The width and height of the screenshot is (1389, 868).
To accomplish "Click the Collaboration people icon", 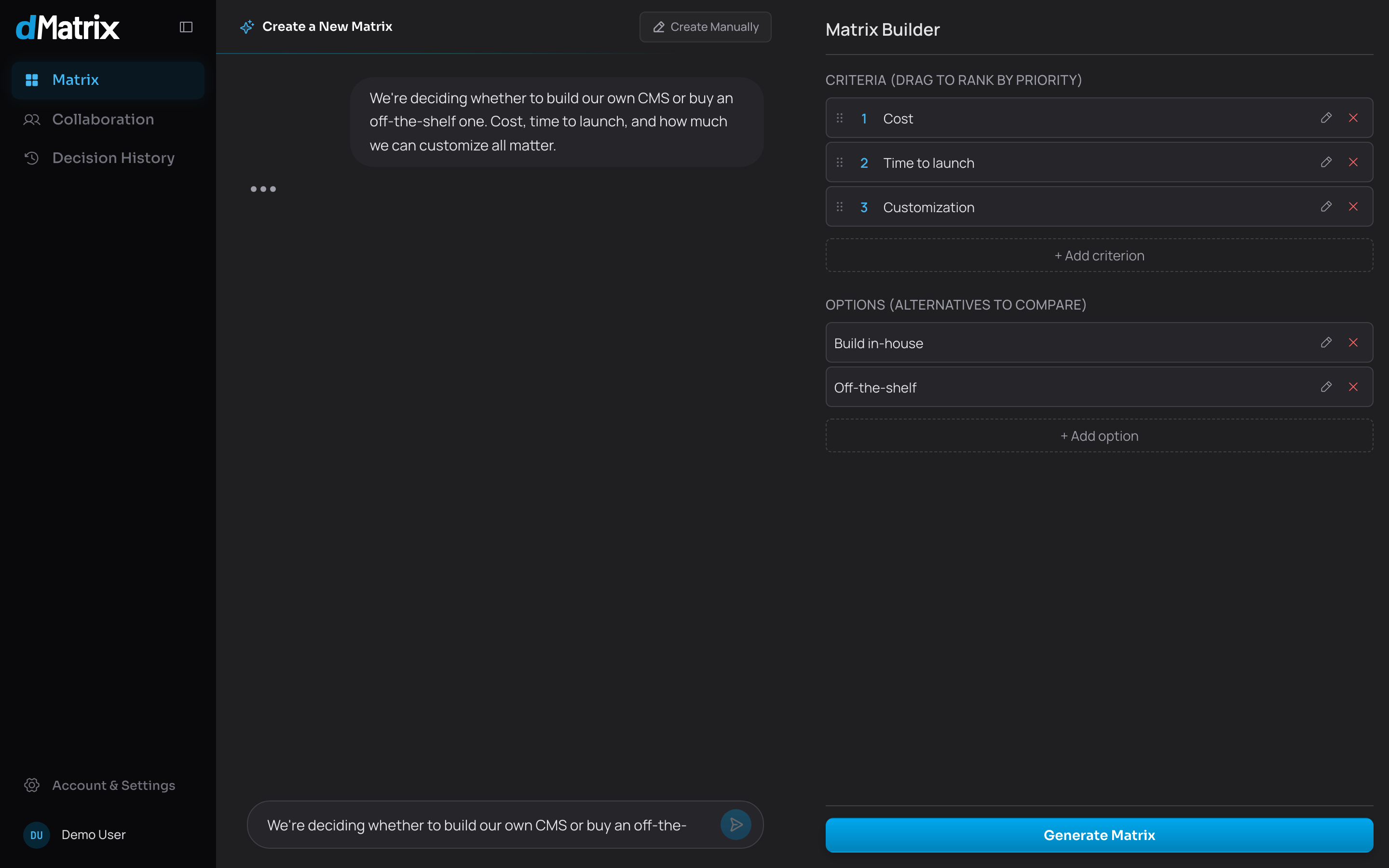I will coord(31,120).
